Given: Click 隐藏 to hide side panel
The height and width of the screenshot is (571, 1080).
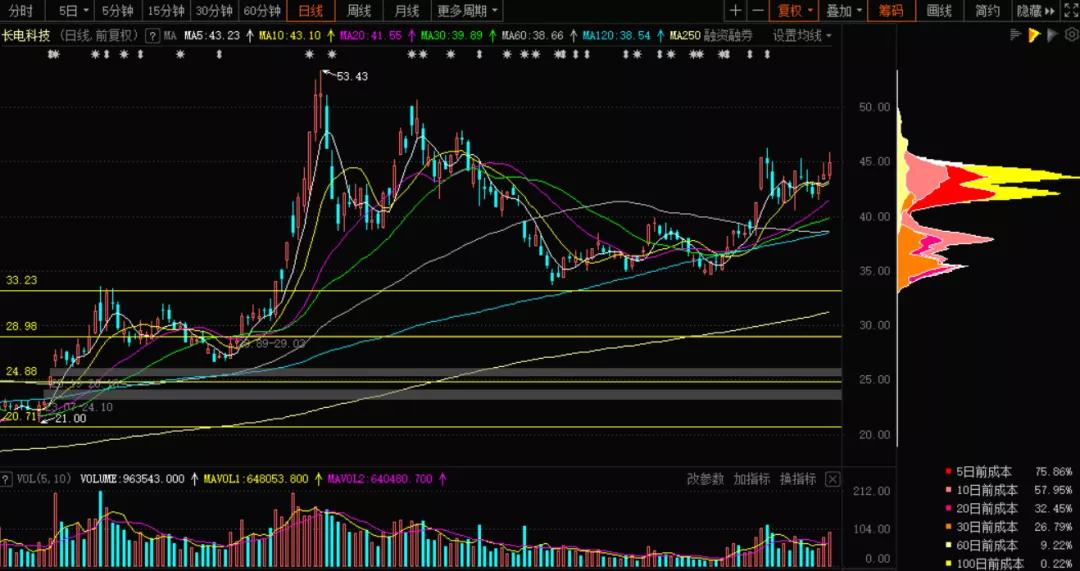Looking at the screenshot, I should click(x=1035, y=10).
